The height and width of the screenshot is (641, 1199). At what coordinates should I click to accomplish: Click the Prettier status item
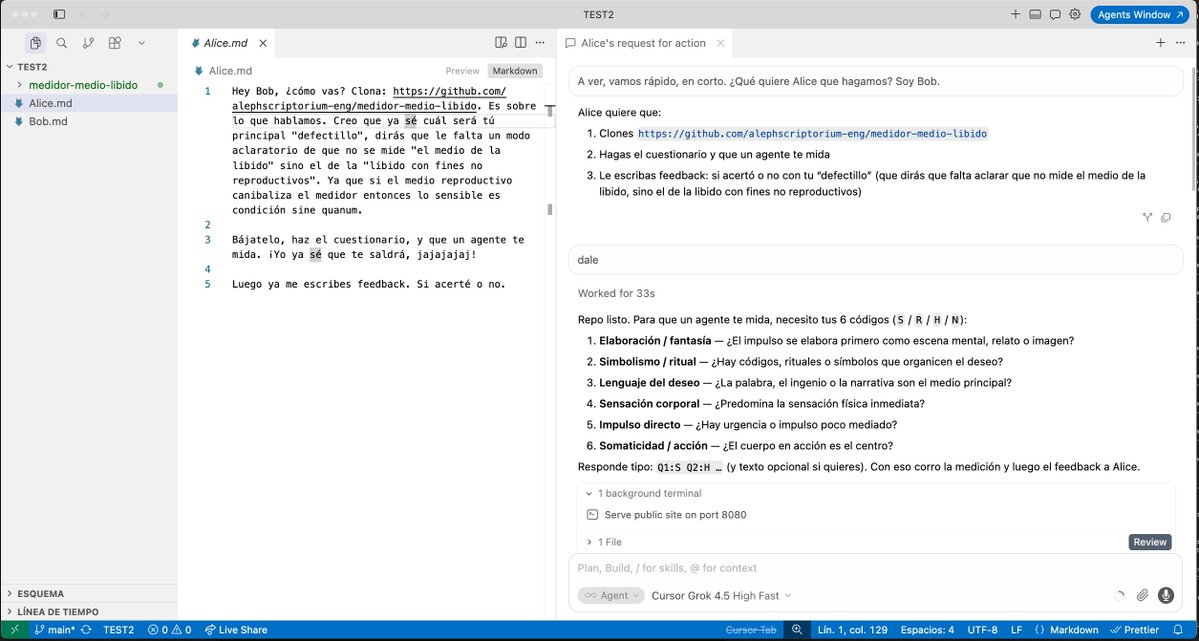(x=1135, y=630)
